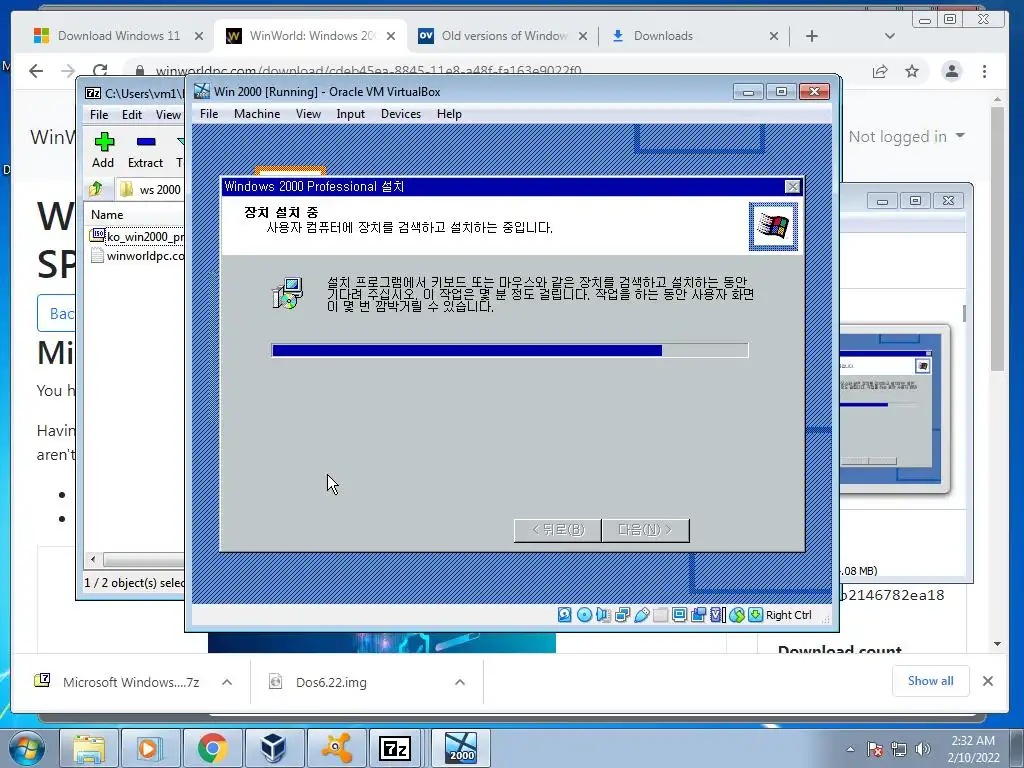Click the USB devices icon in VirtualBox status bar
The height and width of the screenshot is (768, 1024).
point(641,615)
